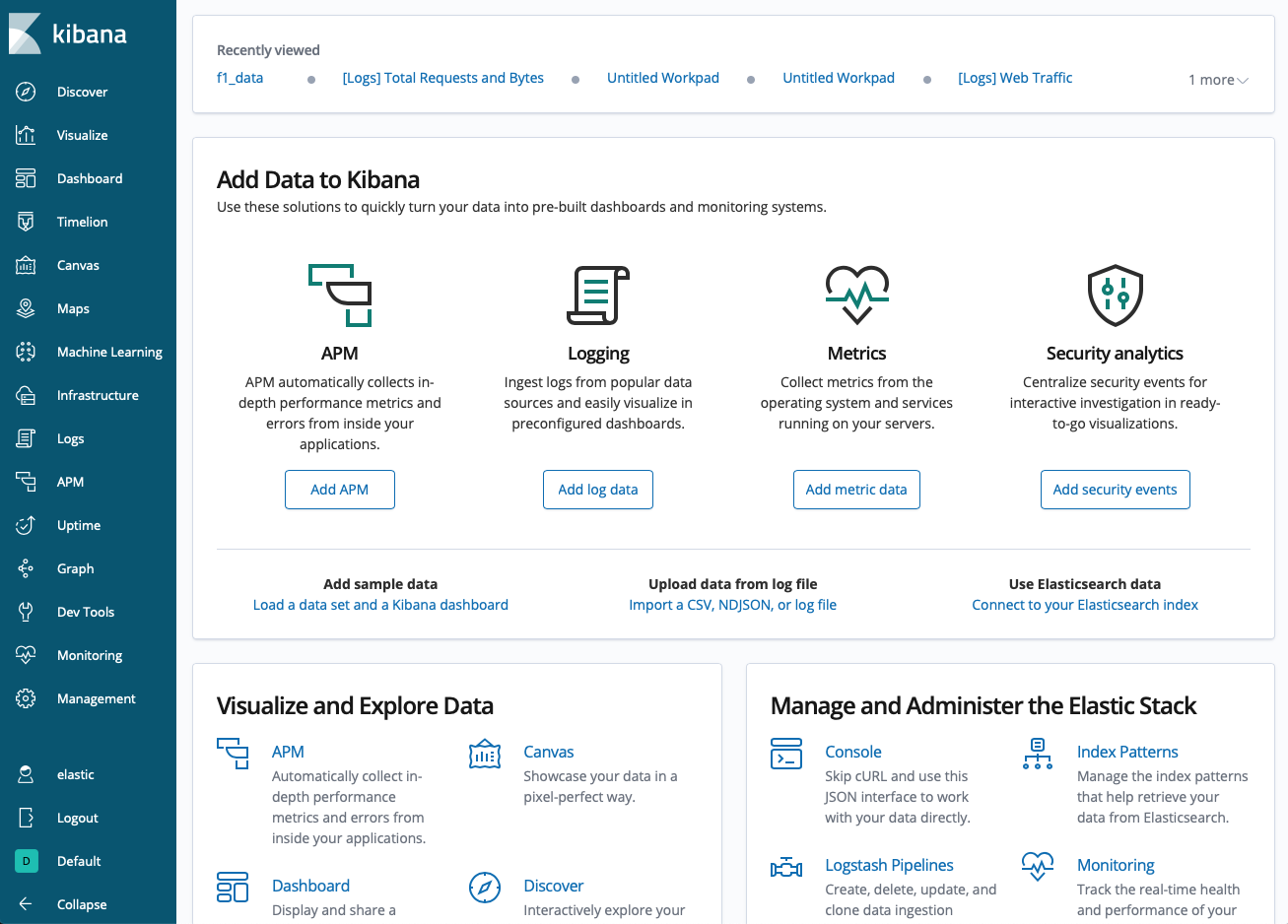The height and width of the screenshot is (924, 1288).
Task: Open '[Logs] Web Traffic' recent link
Action: (1015, 78)
